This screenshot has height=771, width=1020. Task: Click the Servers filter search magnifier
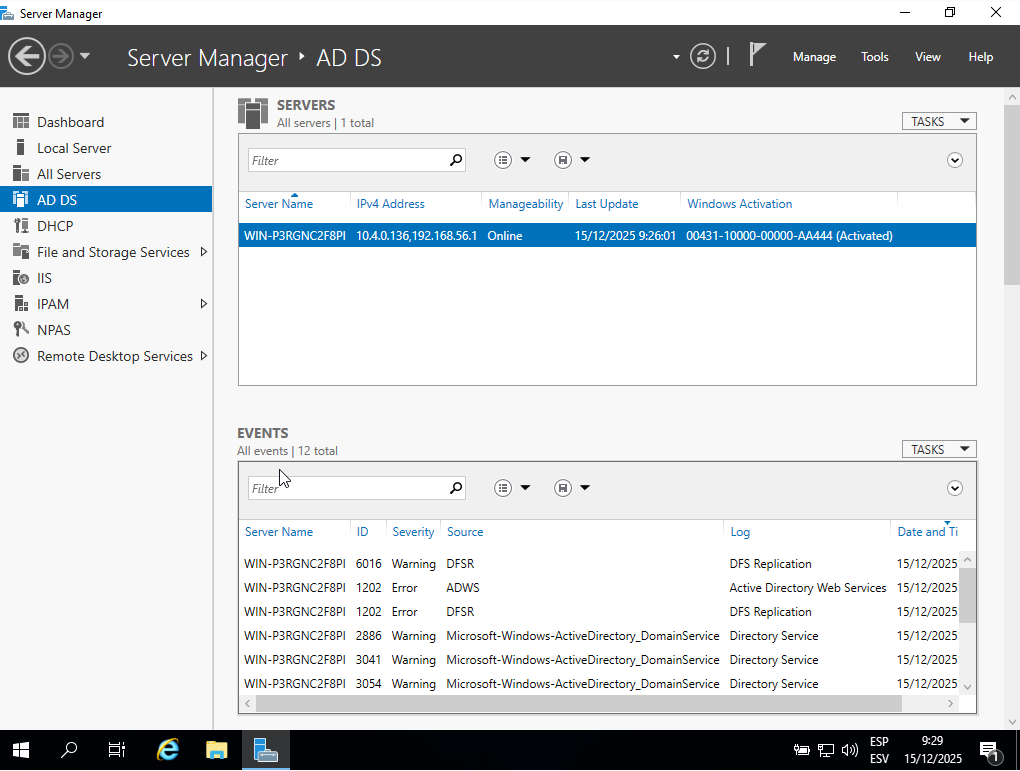[455, 160]
